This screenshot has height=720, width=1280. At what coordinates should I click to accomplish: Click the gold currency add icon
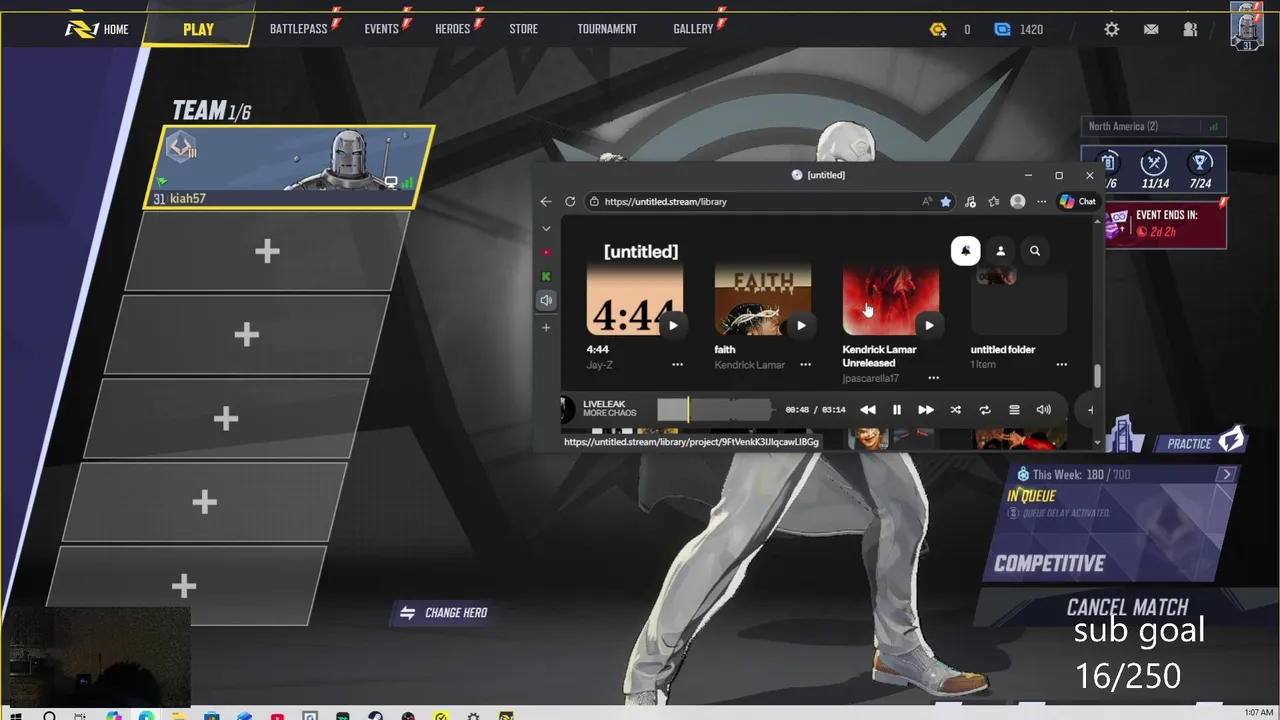pyautogui.click(x=938, y=29)
